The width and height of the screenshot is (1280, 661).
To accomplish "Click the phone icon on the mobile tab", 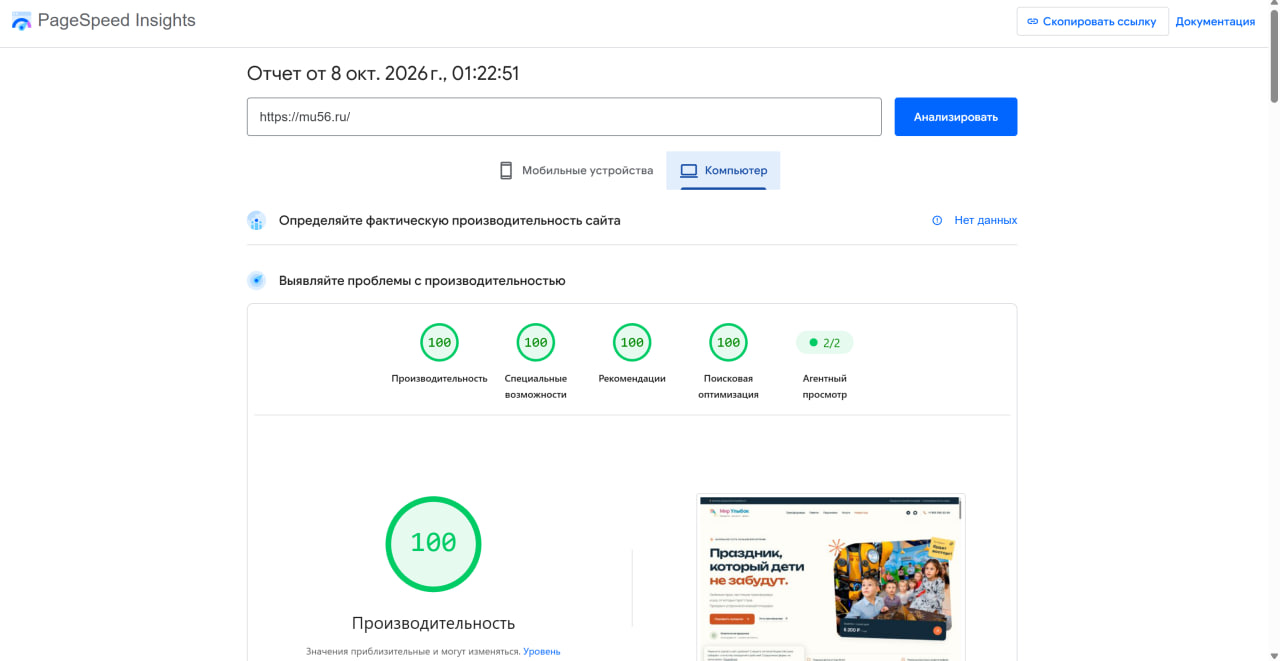I will coord(506,171).
